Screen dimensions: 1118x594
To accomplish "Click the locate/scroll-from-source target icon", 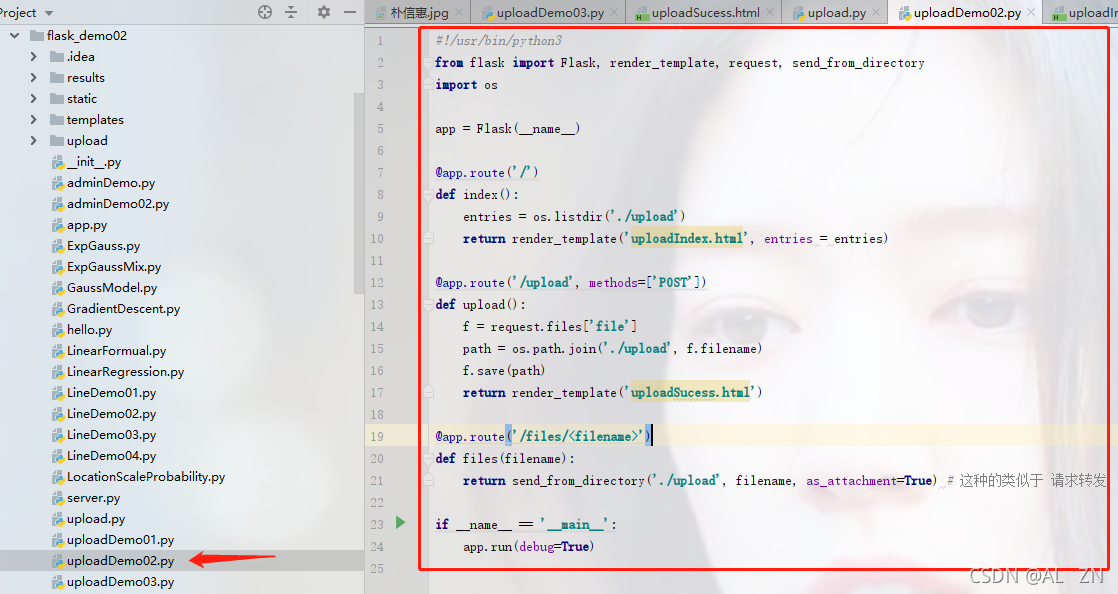I will point(265,12).
